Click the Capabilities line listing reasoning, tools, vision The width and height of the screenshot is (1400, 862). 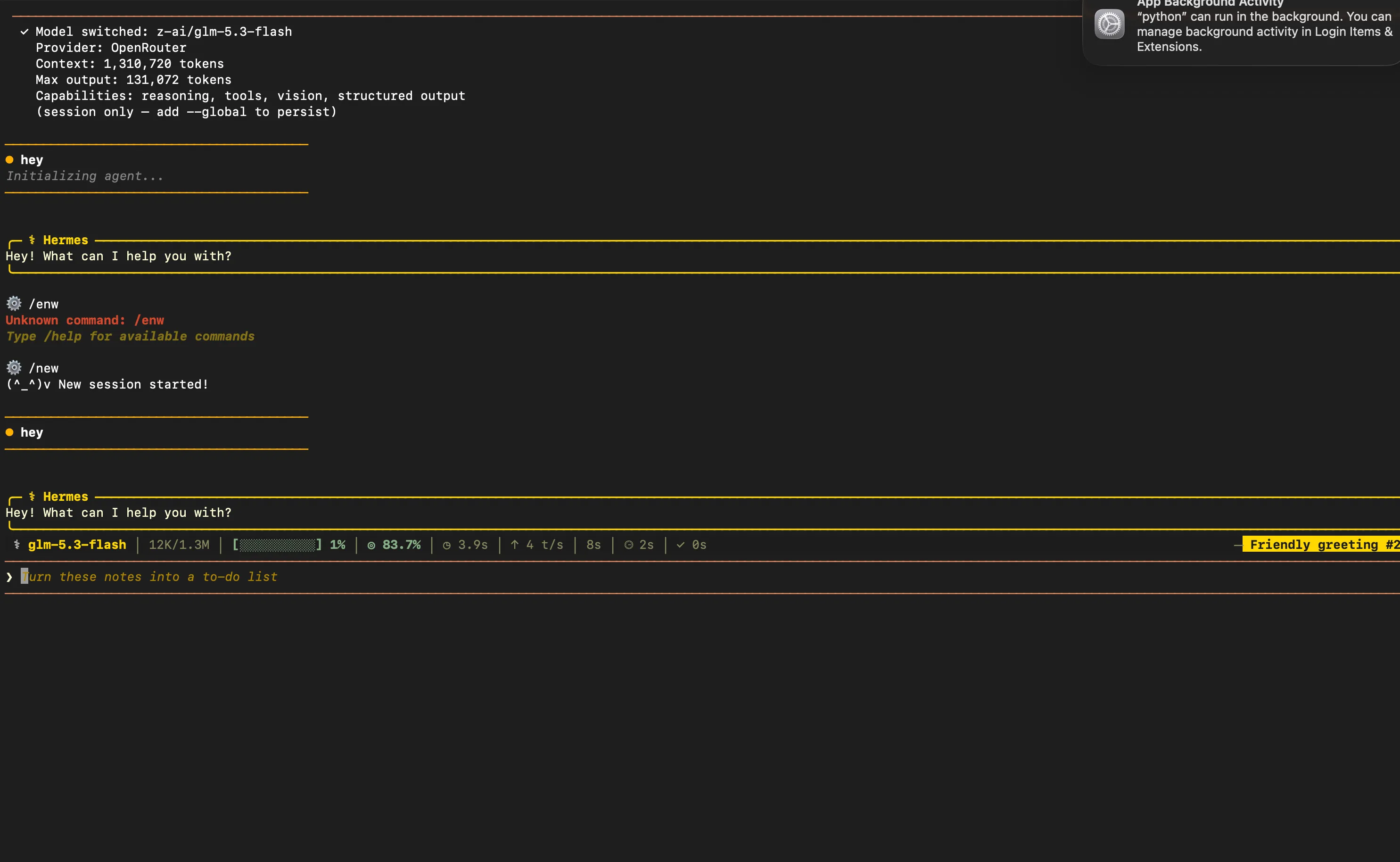250,96
